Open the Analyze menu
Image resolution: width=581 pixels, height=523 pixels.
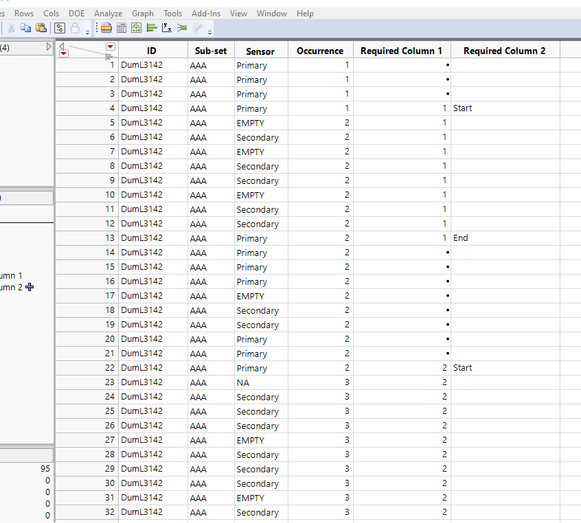click(108, 14)
